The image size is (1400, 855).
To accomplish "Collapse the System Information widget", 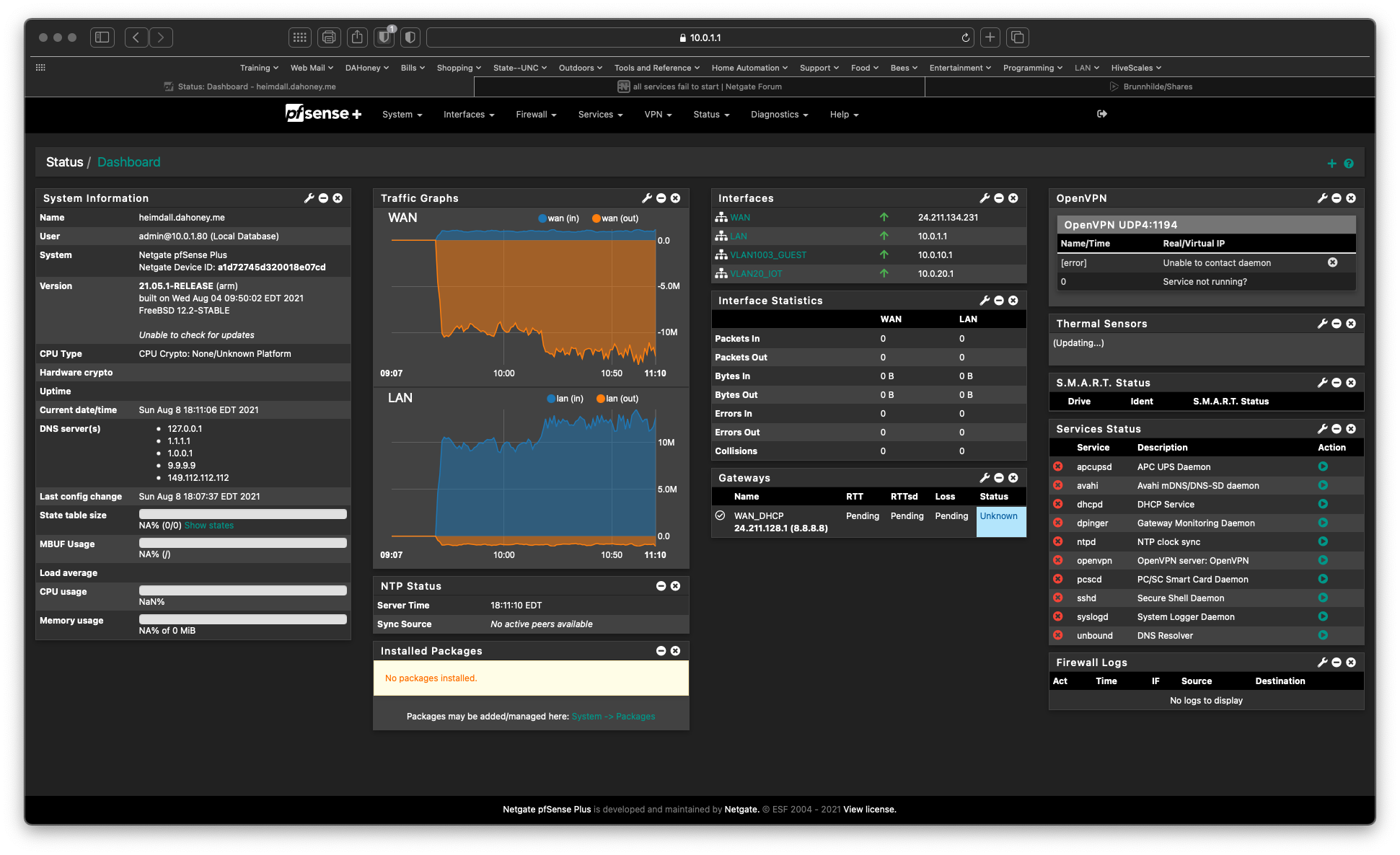I will point(323,198).
